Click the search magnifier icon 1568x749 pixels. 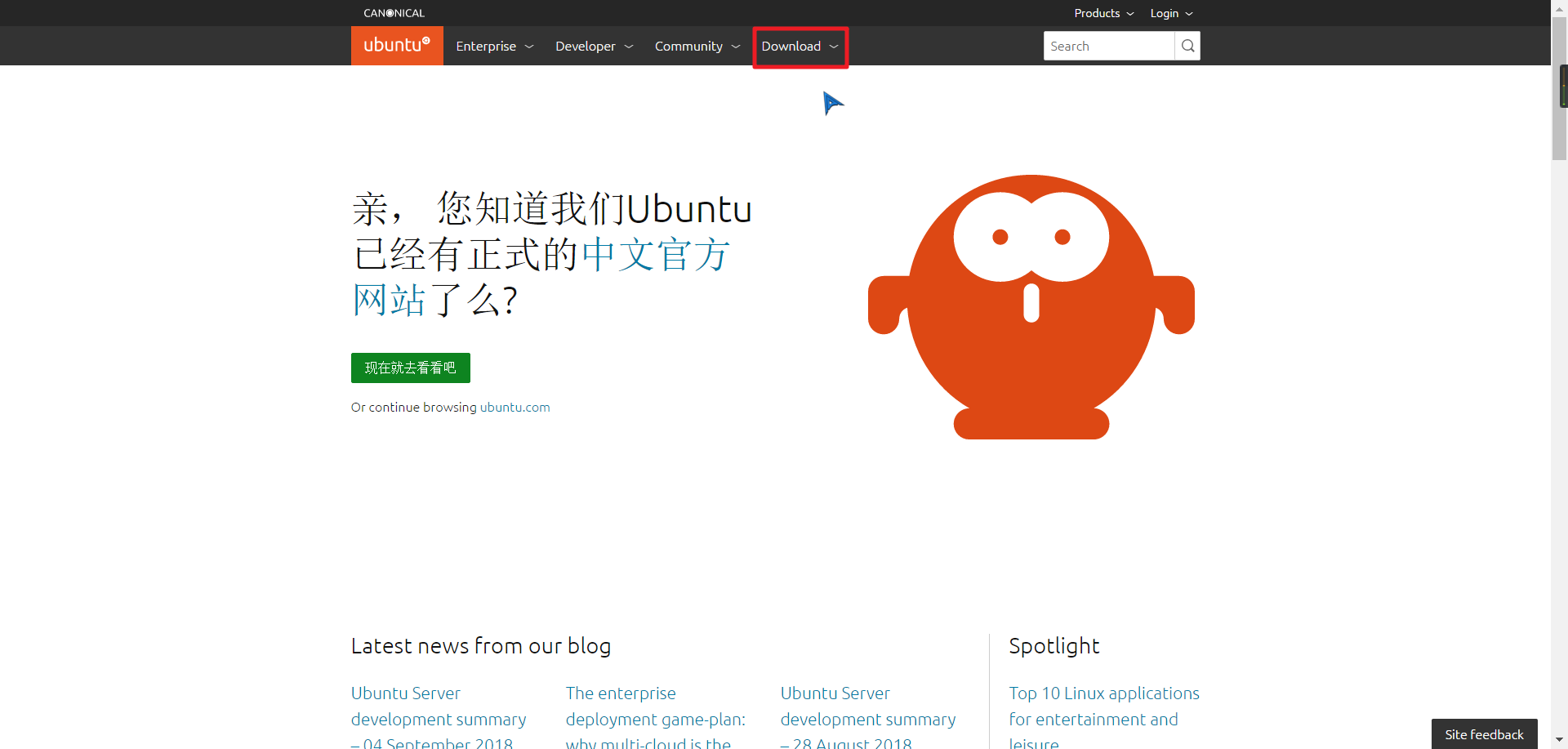pos(1187,46)
